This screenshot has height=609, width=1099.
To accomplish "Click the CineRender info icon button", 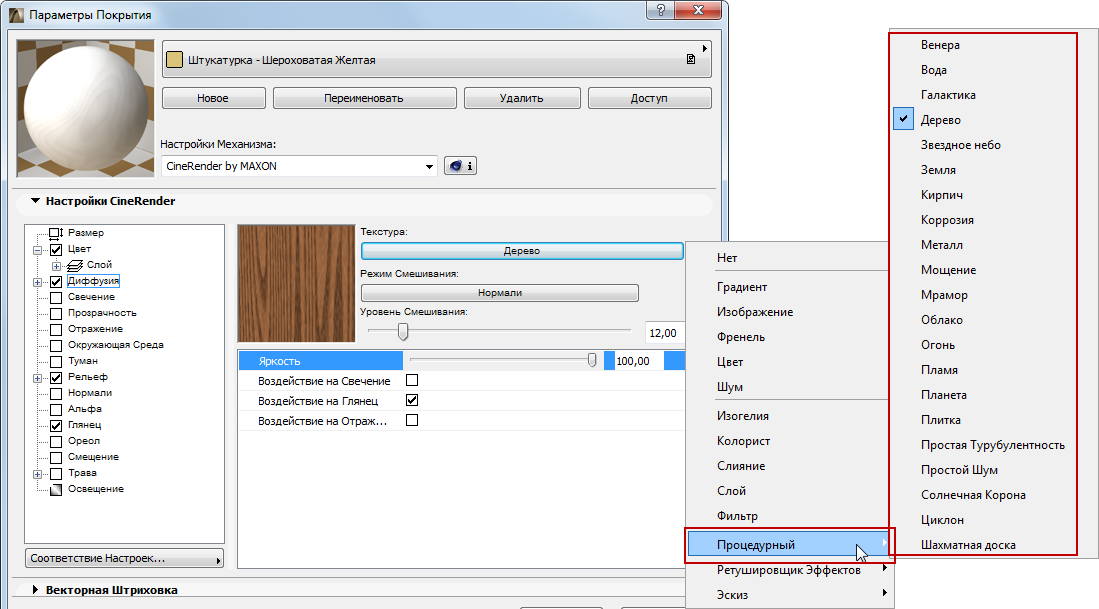I will (x=460, y=166).
